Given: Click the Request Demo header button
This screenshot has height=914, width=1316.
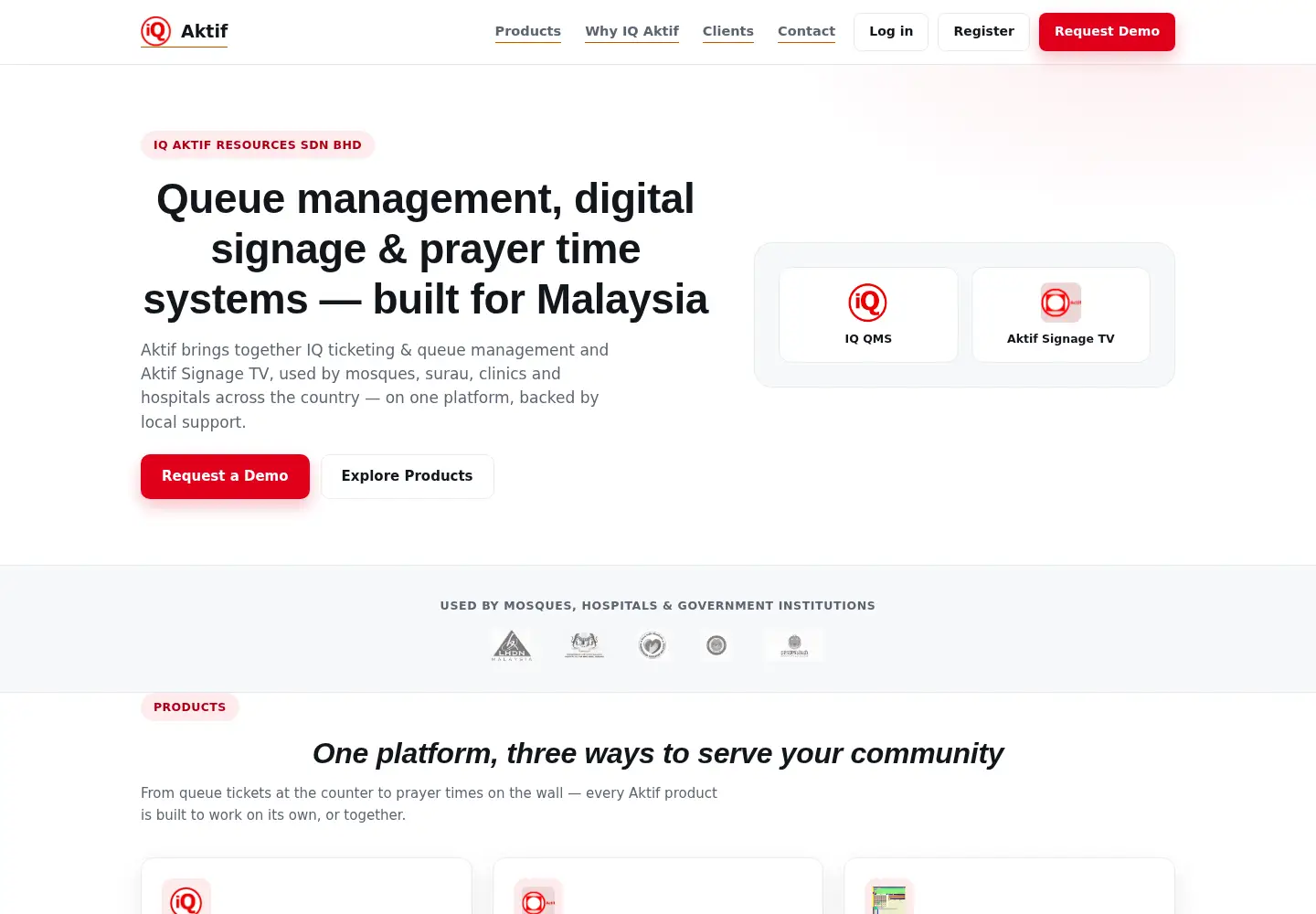Looking at the screenshot, I should [1107, 32].
